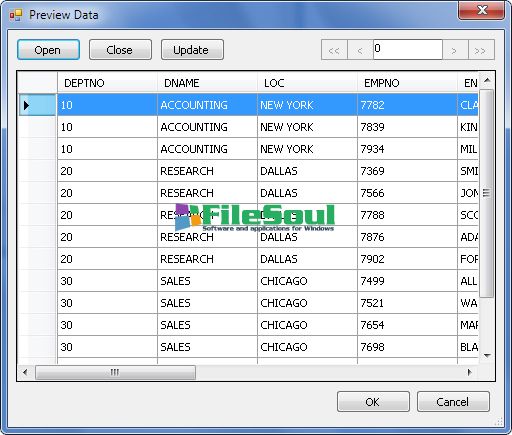Confirm with the OK button
The width and height of the screenshot is (512, 435).
(x=373, y=402)
